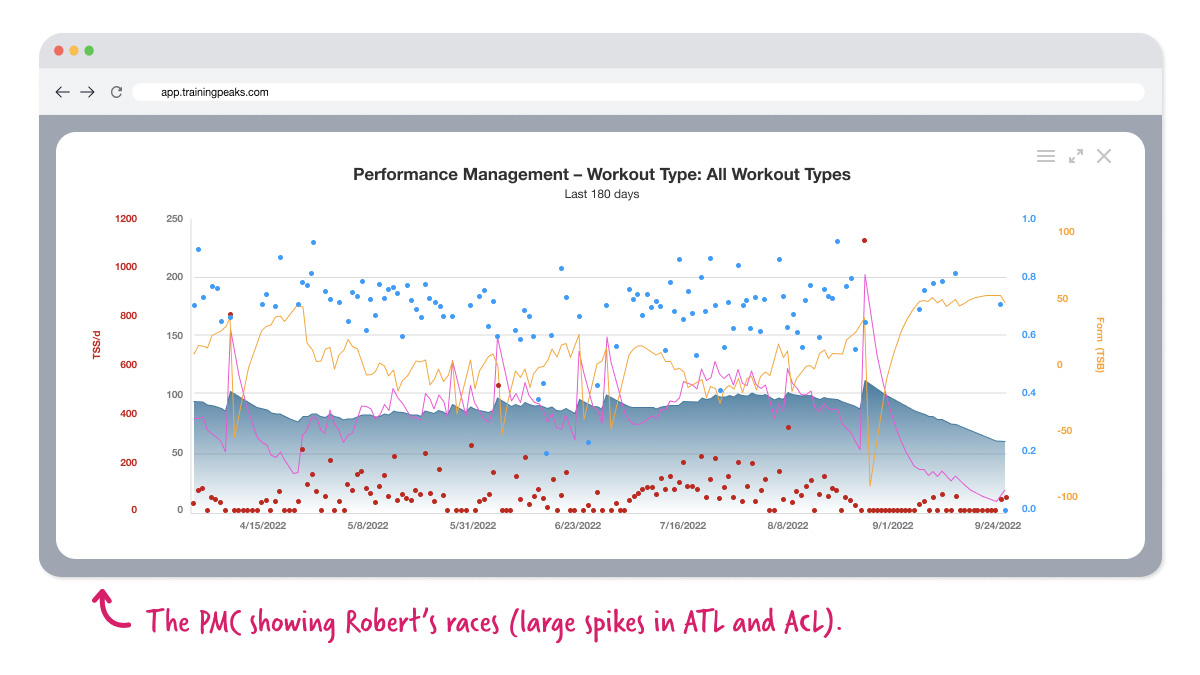Navigate forward in the browser

(87, 91)
